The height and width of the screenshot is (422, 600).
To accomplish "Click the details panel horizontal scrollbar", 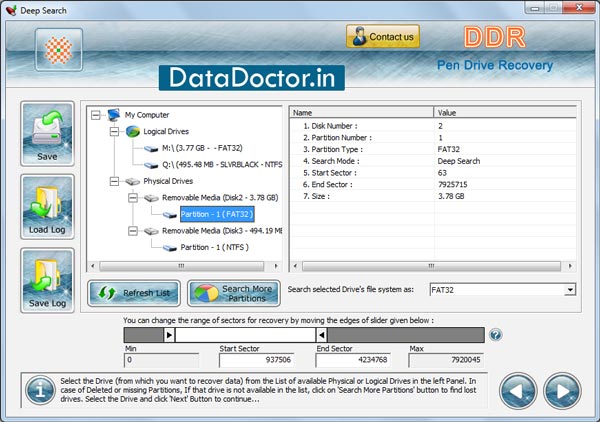I will tap(432, 266).
